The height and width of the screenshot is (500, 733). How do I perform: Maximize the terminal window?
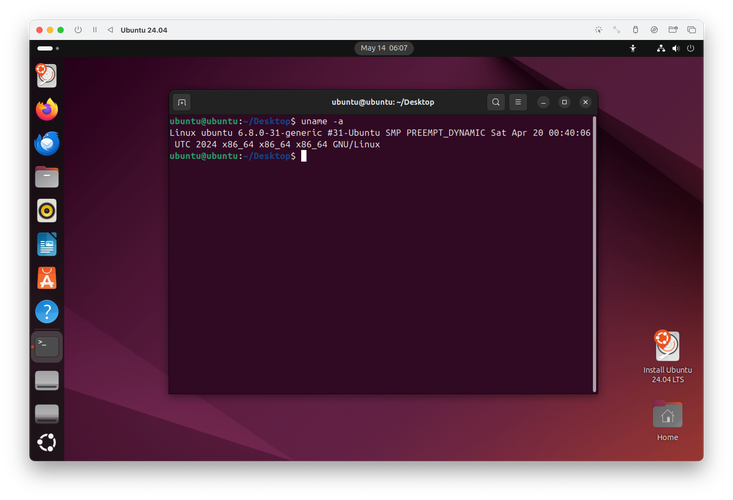pyautogui.click(x=564, y=102)
